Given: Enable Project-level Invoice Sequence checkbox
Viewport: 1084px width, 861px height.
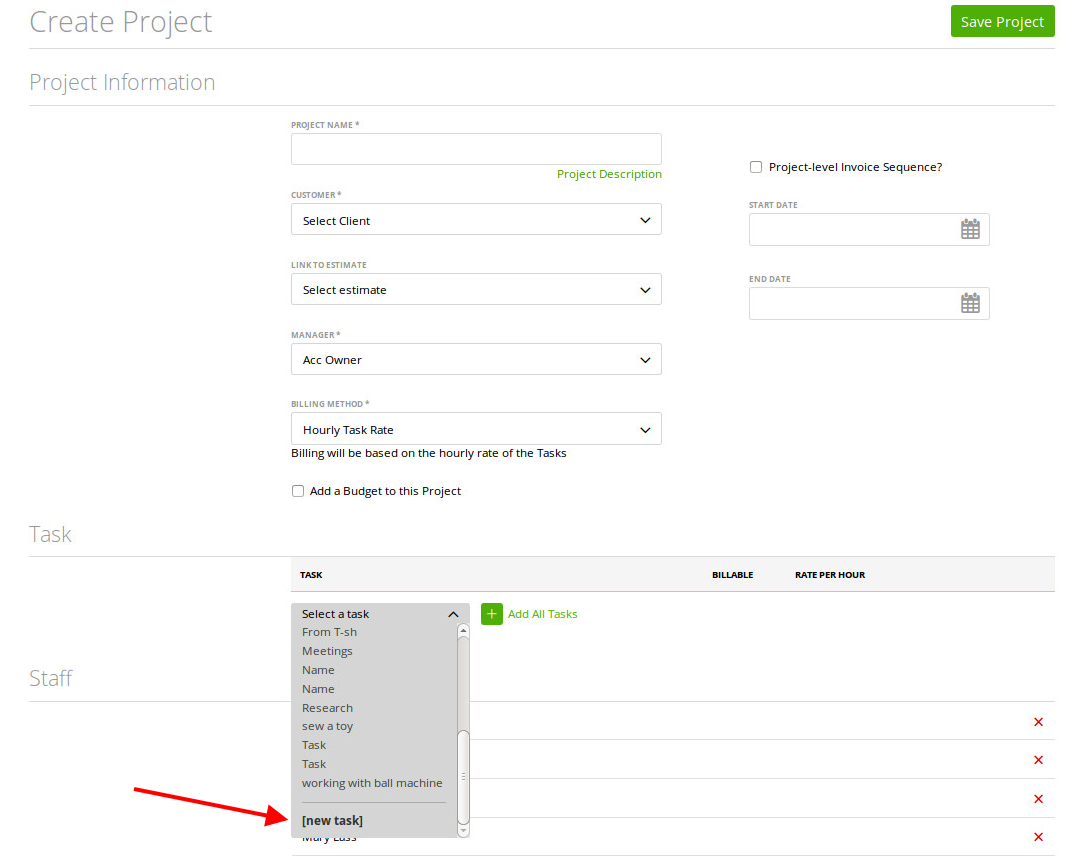Looking at the screenshot, I should [x=756, y=167].
